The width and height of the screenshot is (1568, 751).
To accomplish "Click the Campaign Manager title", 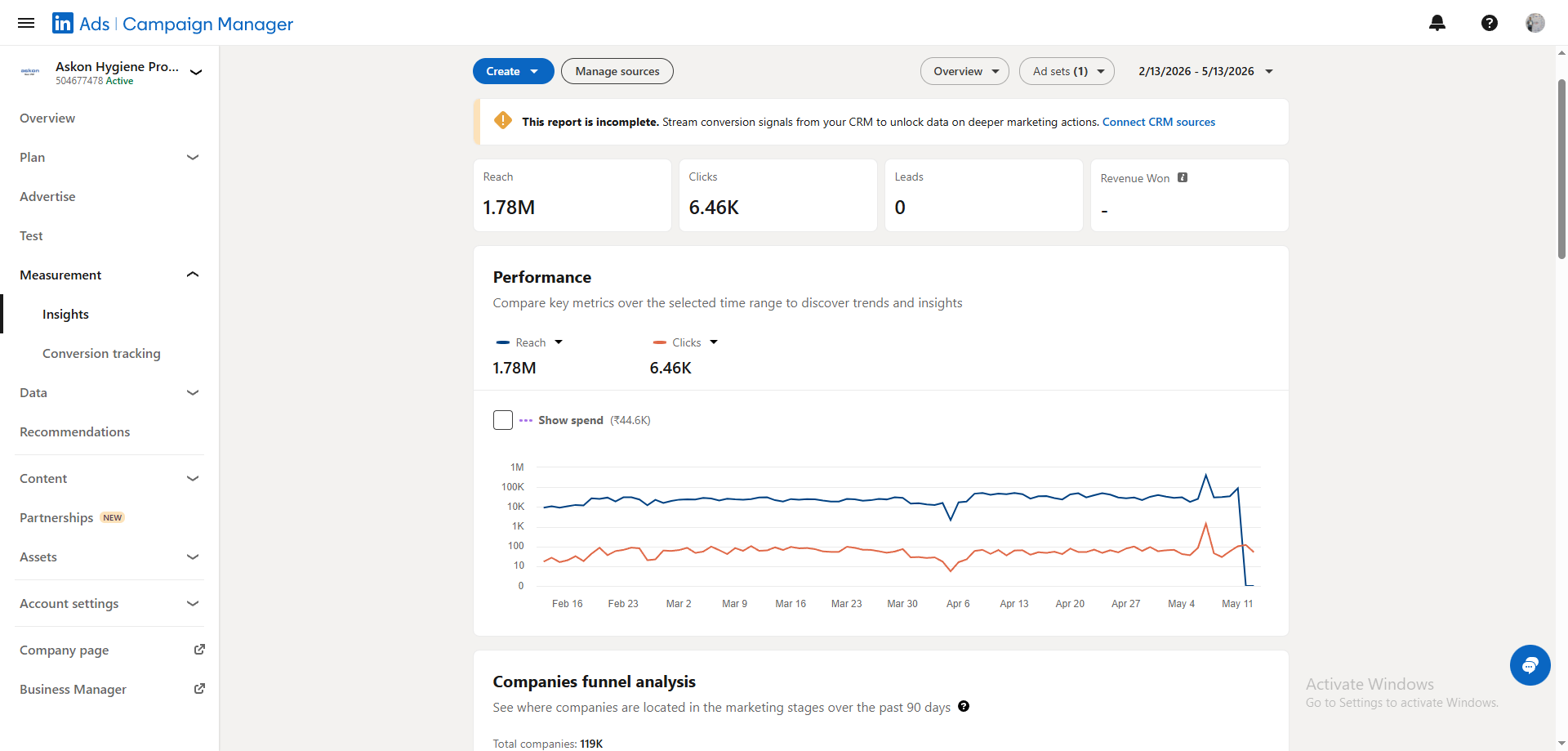I will (x=207, y=24).
